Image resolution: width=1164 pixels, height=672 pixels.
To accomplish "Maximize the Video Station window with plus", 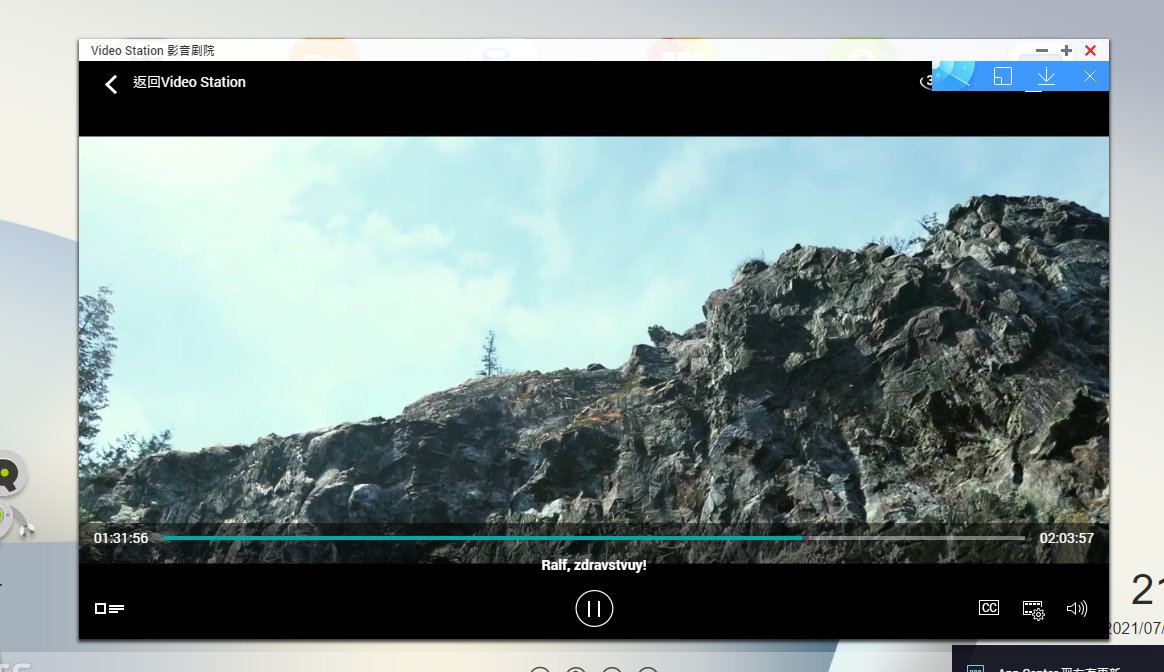I will tap(1066, 50).
